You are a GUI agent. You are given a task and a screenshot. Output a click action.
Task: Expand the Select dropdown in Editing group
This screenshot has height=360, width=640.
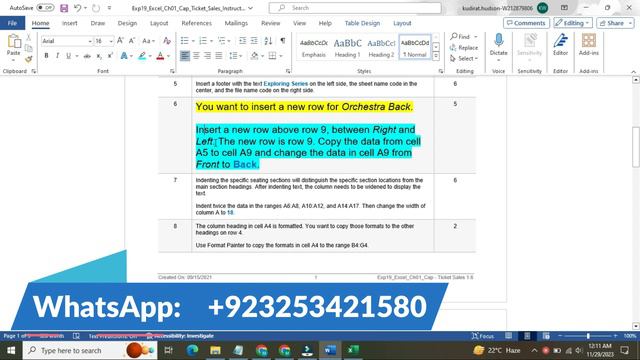click(x=464, y=59)
